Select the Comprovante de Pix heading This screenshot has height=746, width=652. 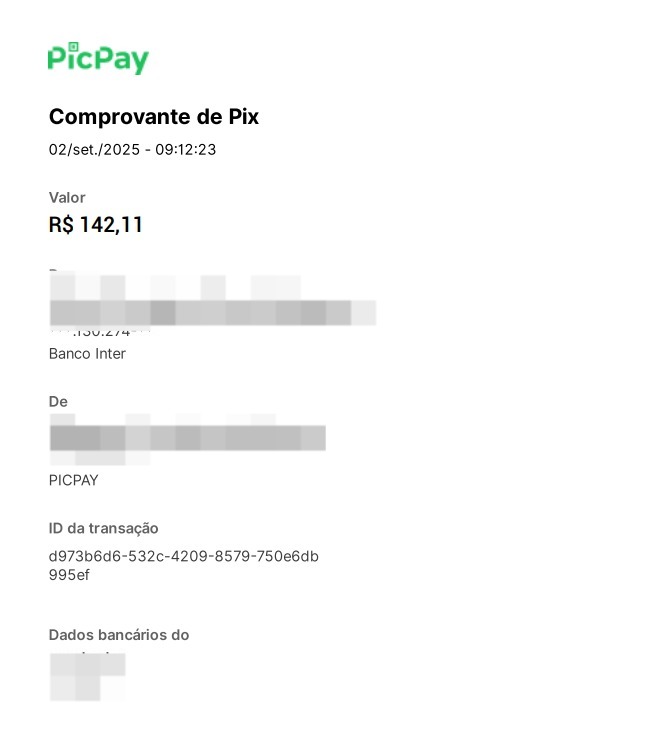154,117
